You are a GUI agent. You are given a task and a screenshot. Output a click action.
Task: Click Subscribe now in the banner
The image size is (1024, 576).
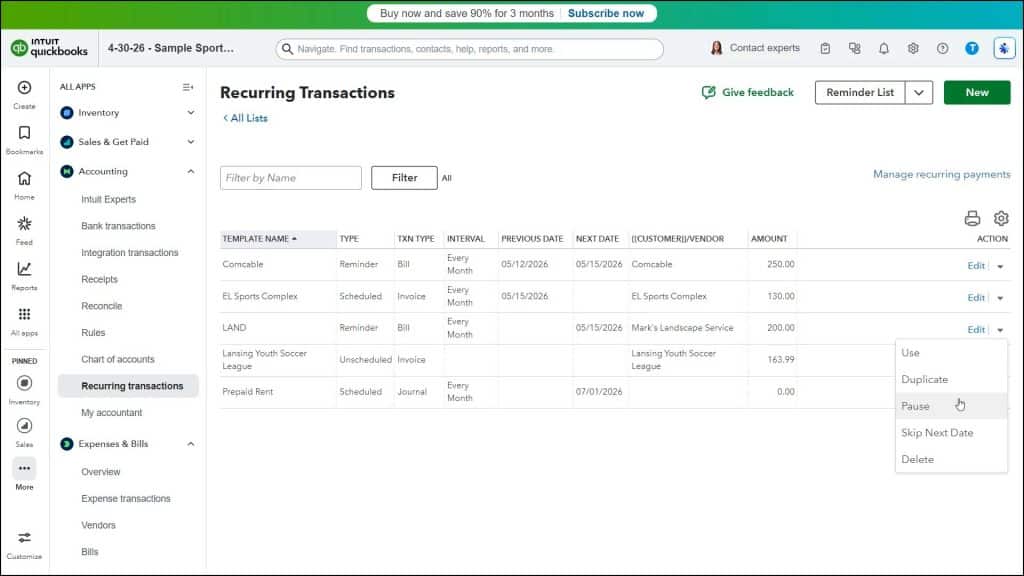[605, 13]
